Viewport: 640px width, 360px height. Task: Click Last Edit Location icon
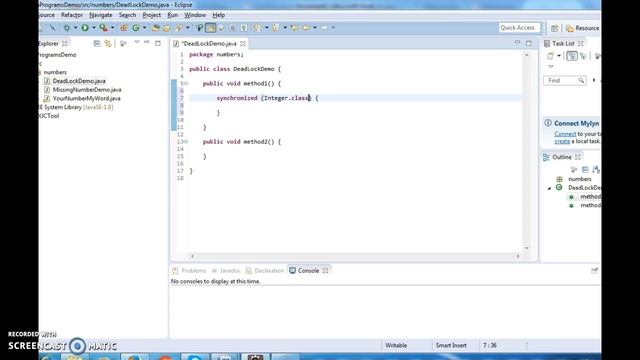[294, 28]
